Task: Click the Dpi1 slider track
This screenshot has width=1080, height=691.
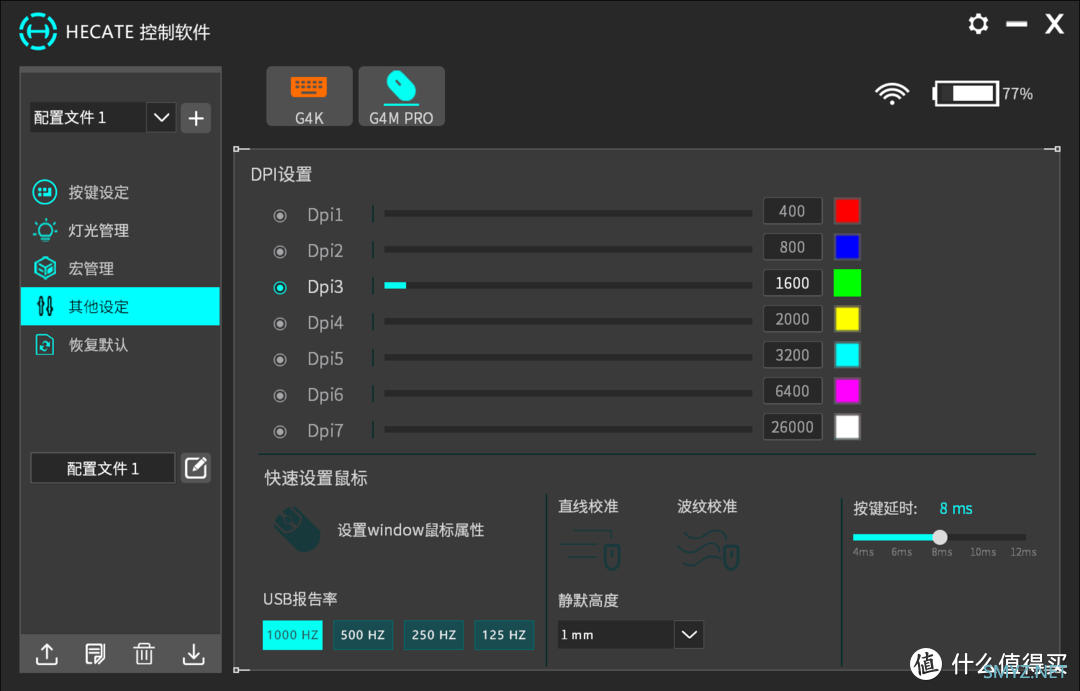Action: tap(568, 214)
